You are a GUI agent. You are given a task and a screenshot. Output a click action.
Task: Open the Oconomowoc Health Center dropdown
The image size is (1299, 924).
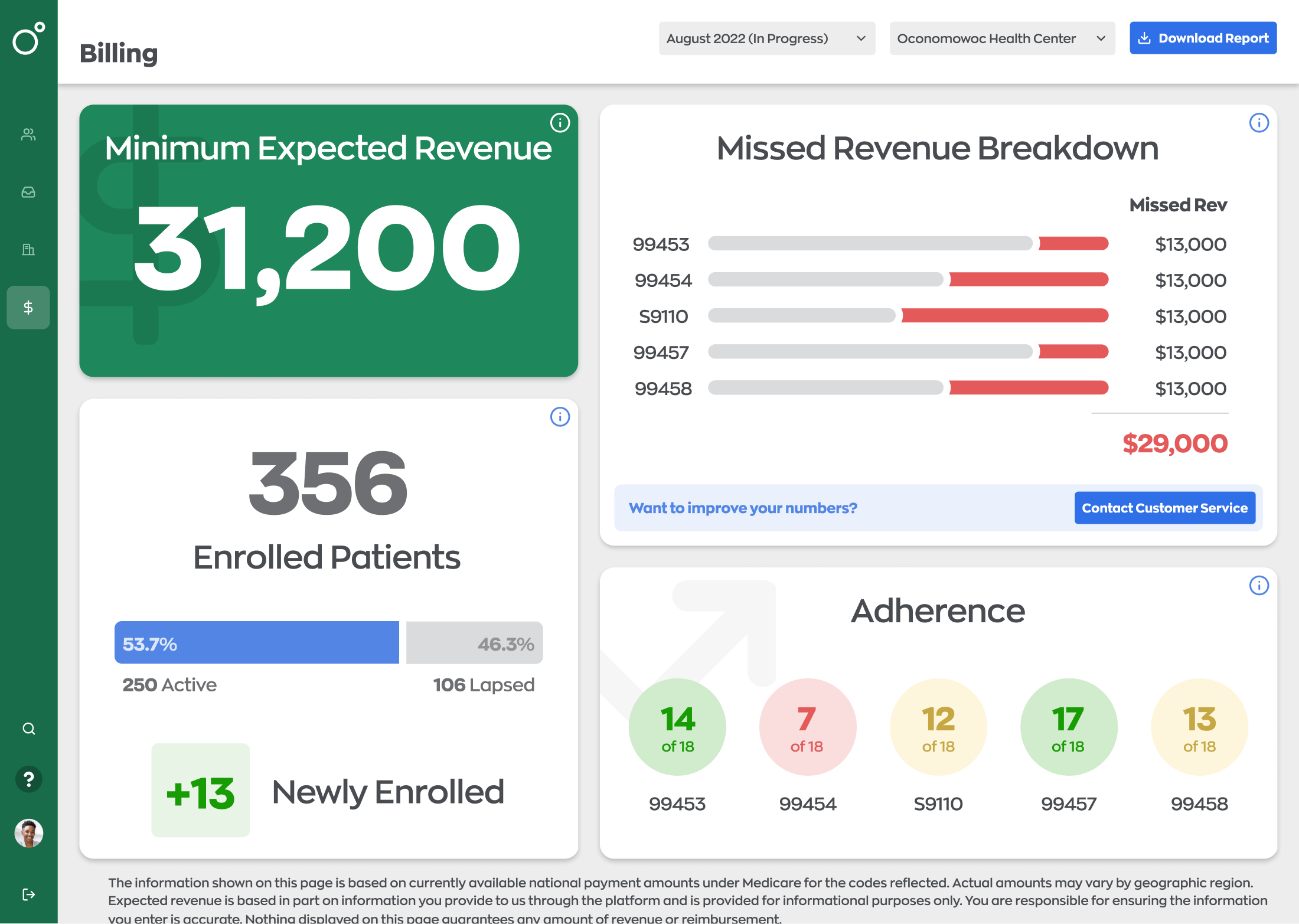tap(1002, 38)
